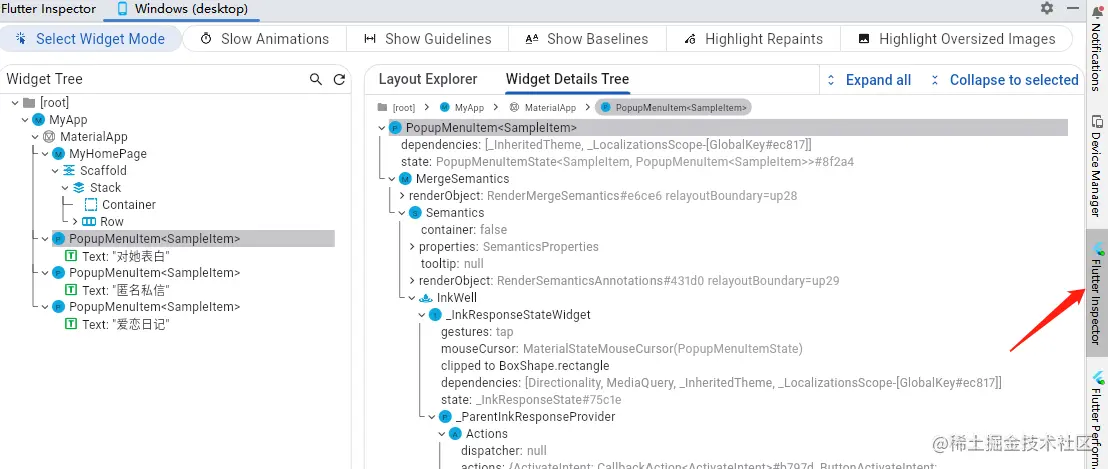The width and height of the screenshot is (1108, 469).
Task: Go to MaterialApp in the breadcrumb
Action: (x=542, y=107)
